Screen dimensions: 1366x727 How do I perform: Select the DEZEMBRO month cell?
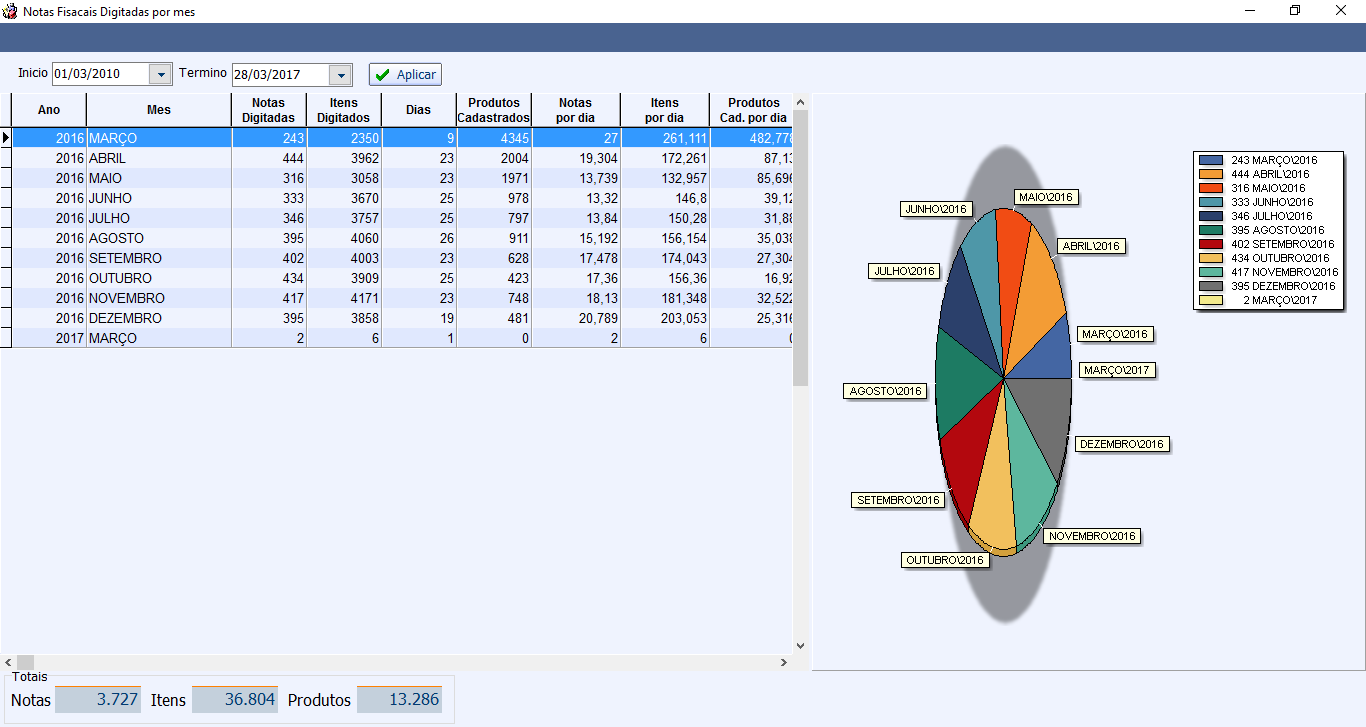(159, 318)
